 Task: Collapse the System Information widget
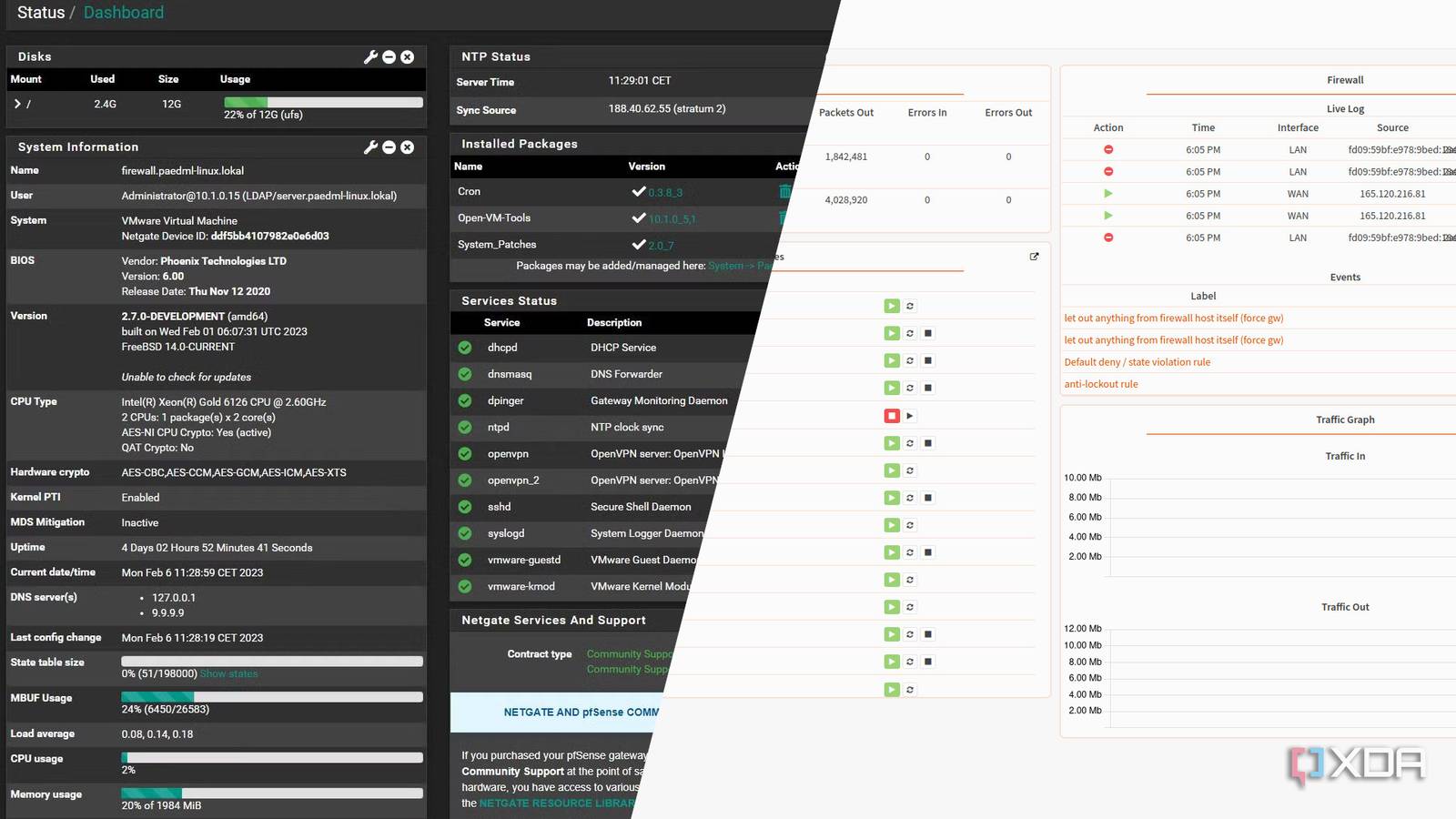389,147
